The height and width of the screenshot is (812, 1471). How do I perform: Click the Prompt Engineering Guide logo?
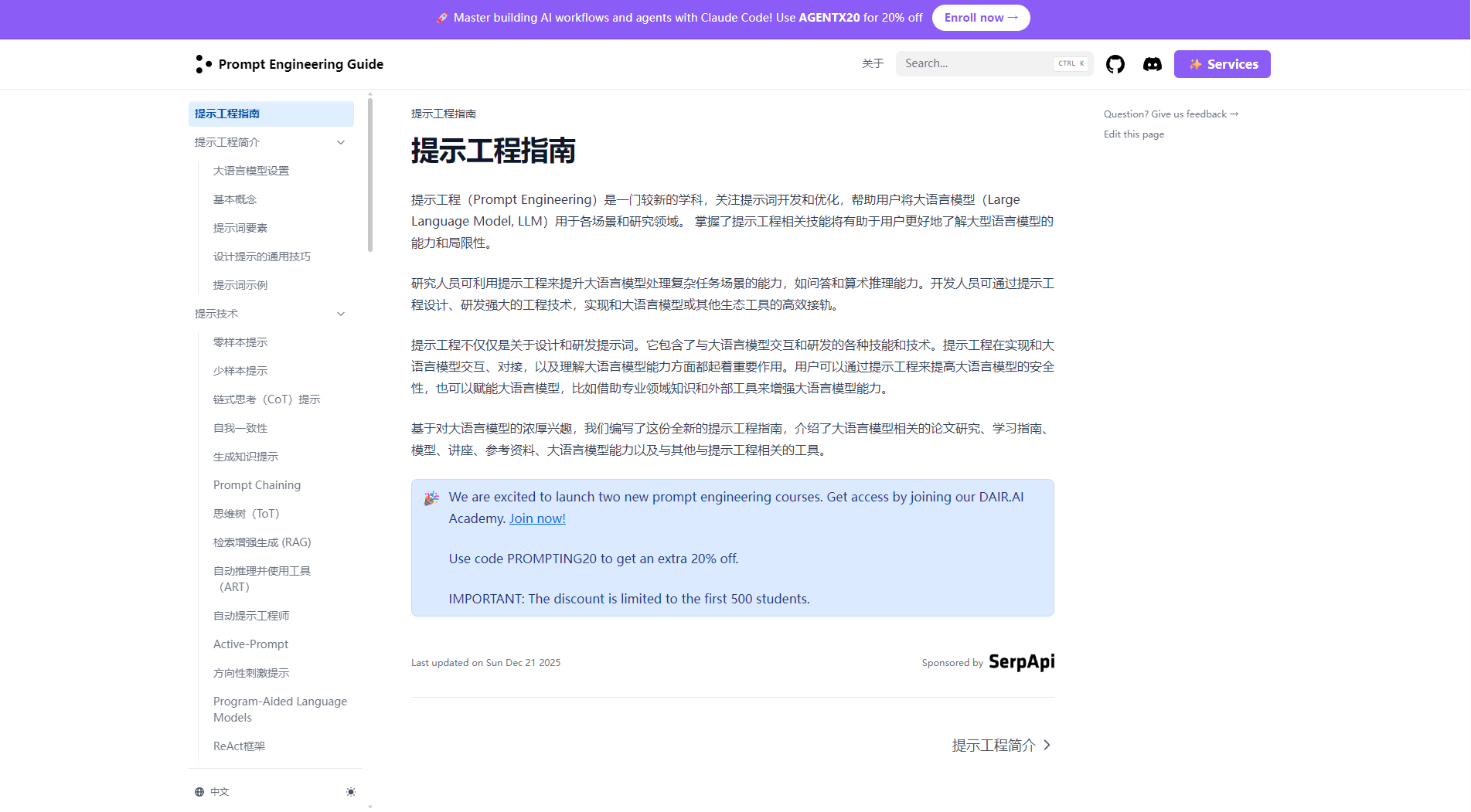[x=289, y=64]
